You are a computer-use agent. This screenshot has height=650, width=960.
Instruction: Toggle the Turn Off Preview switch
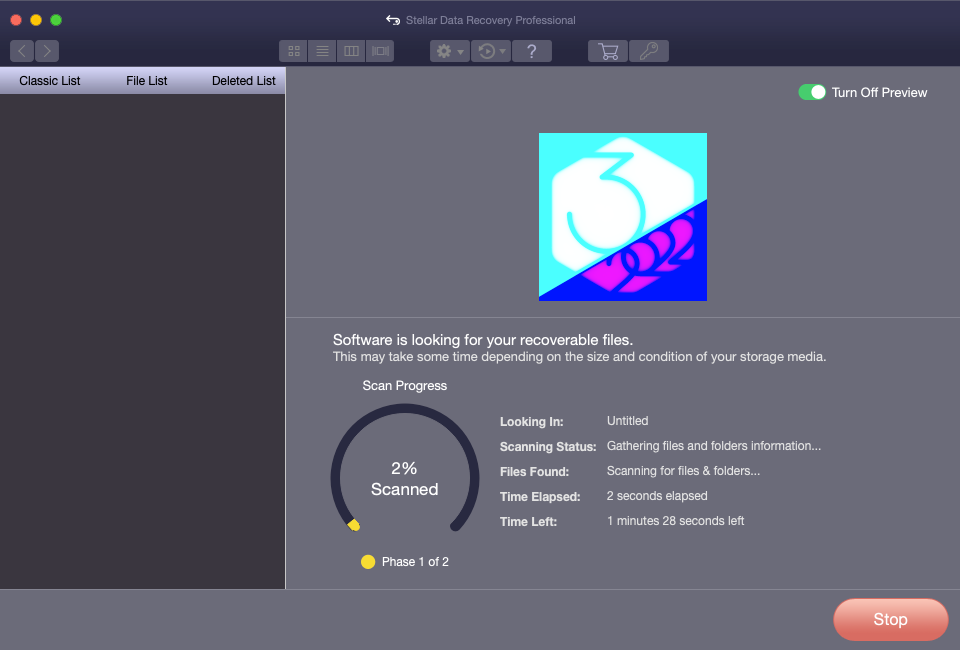click(x=812, y=92)
